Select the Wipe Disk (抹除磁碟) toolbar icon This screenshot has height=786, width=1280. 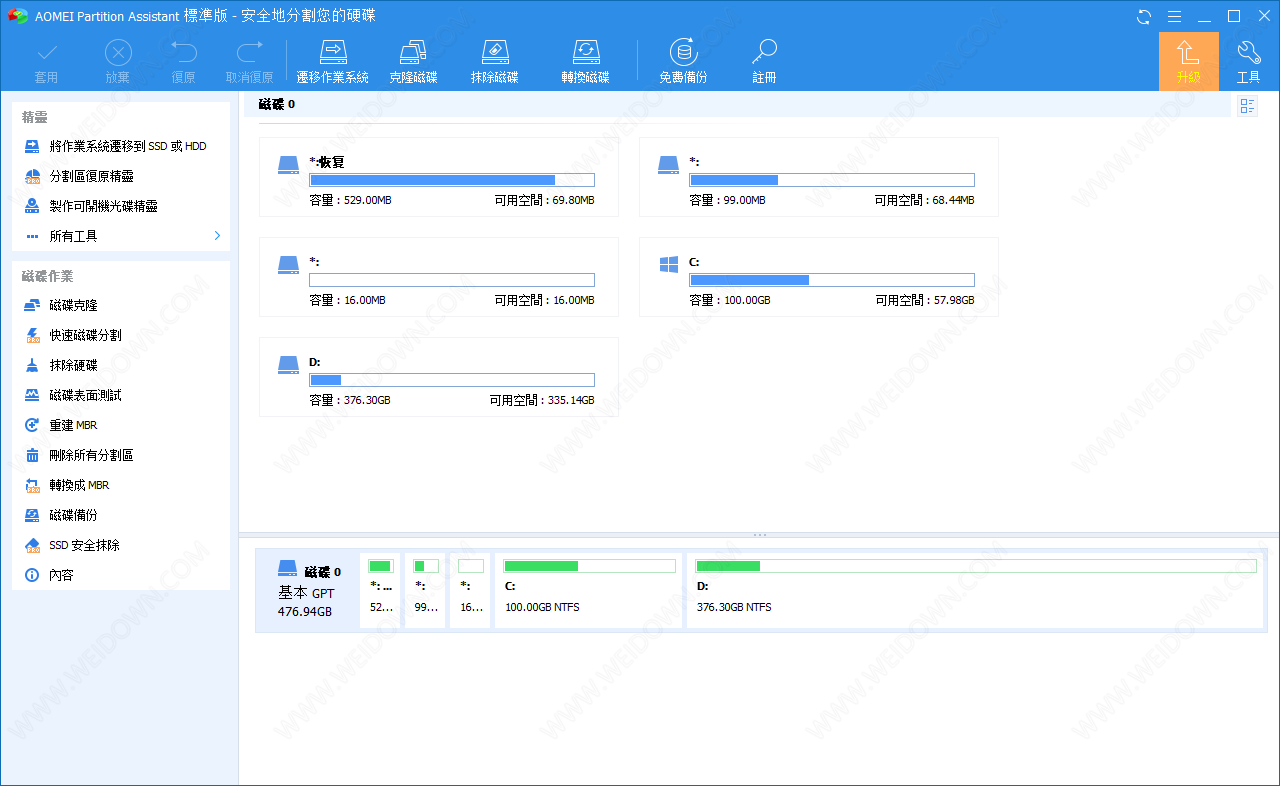tap(495, 61)
